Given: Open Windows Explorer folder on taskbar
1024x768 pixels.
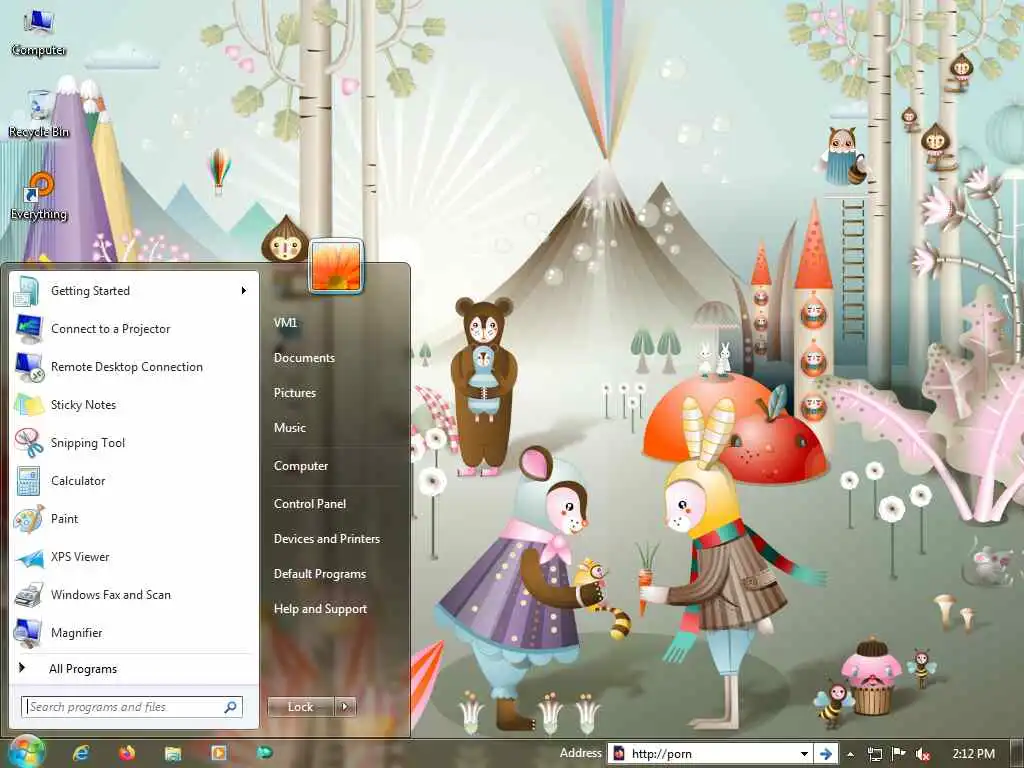Looking at the screenshot, I should 172,753.
